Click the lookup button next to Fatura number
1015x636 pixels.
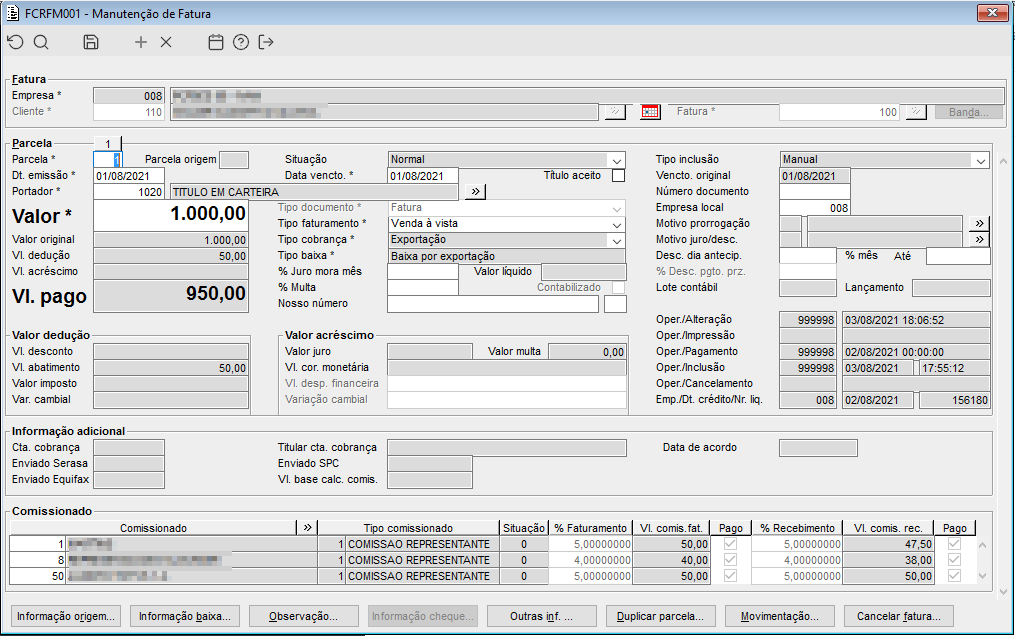click(x=915, y=112)
